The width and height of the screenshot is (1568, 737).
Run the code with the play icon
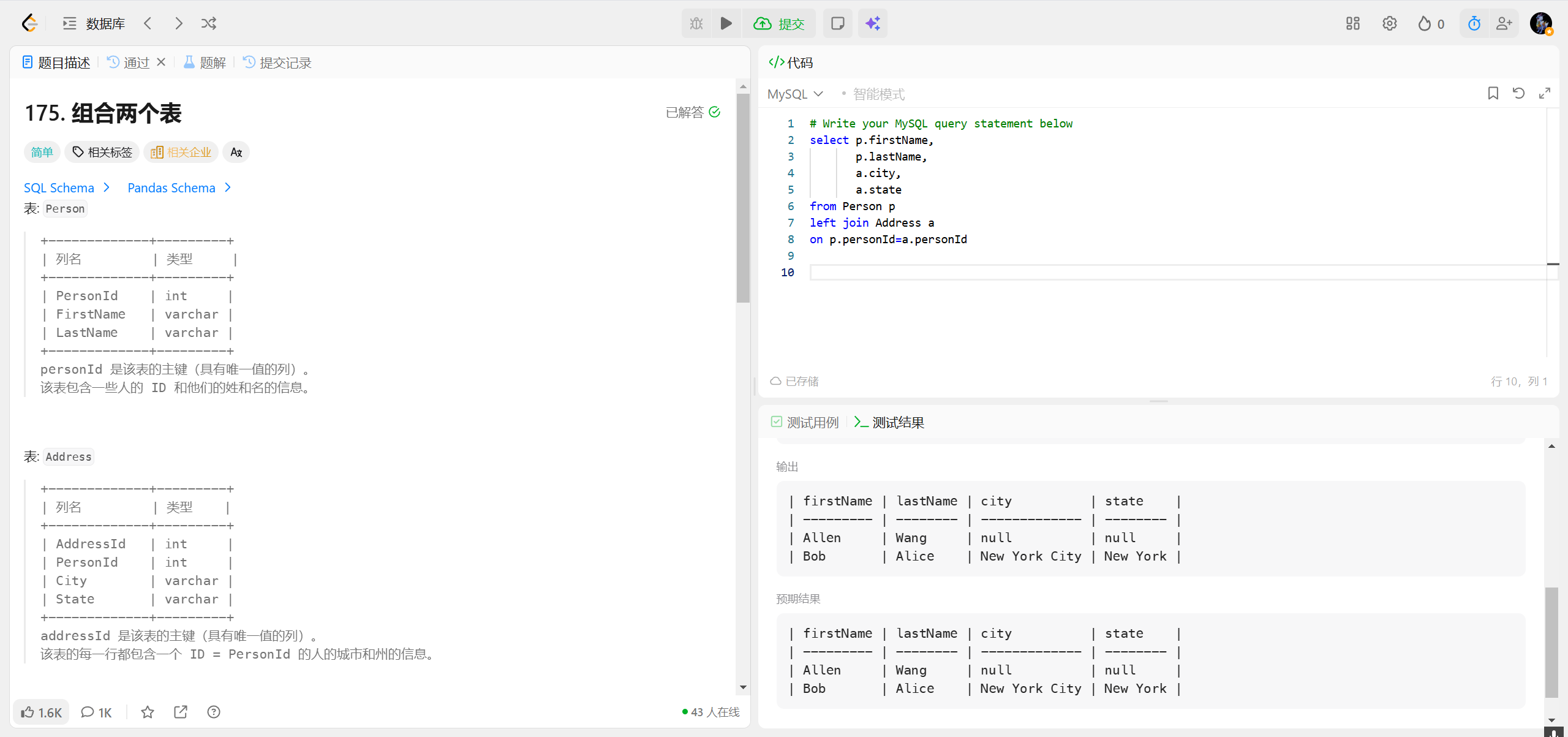pyautogui.click(x=726, y=24)
